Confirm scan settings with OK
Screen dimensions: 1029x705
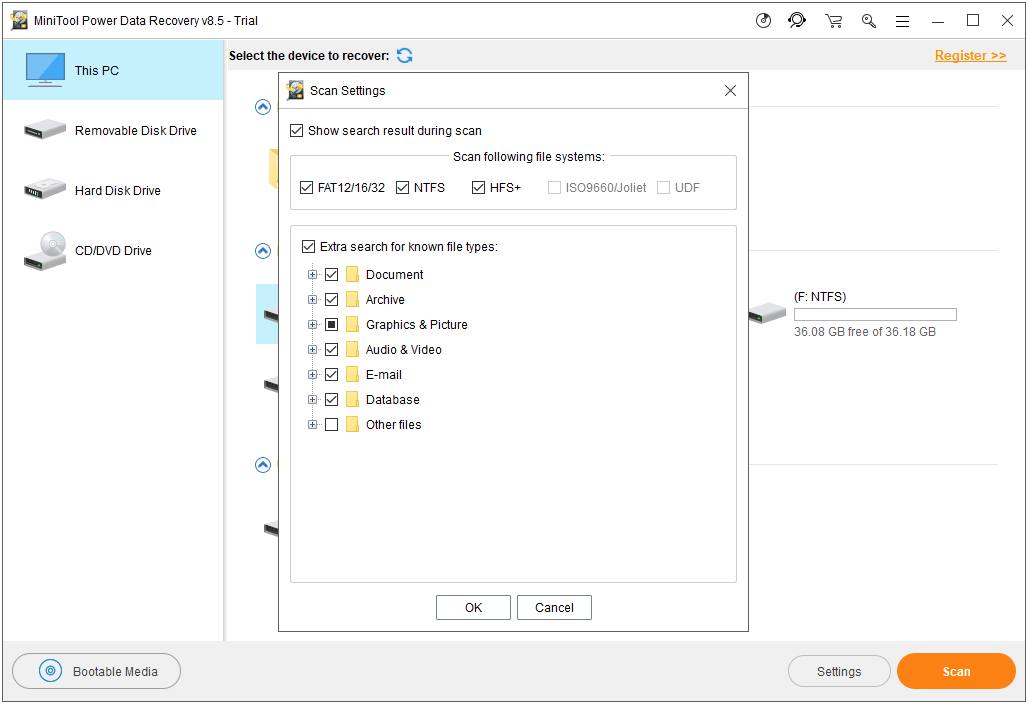pos(473,608)
